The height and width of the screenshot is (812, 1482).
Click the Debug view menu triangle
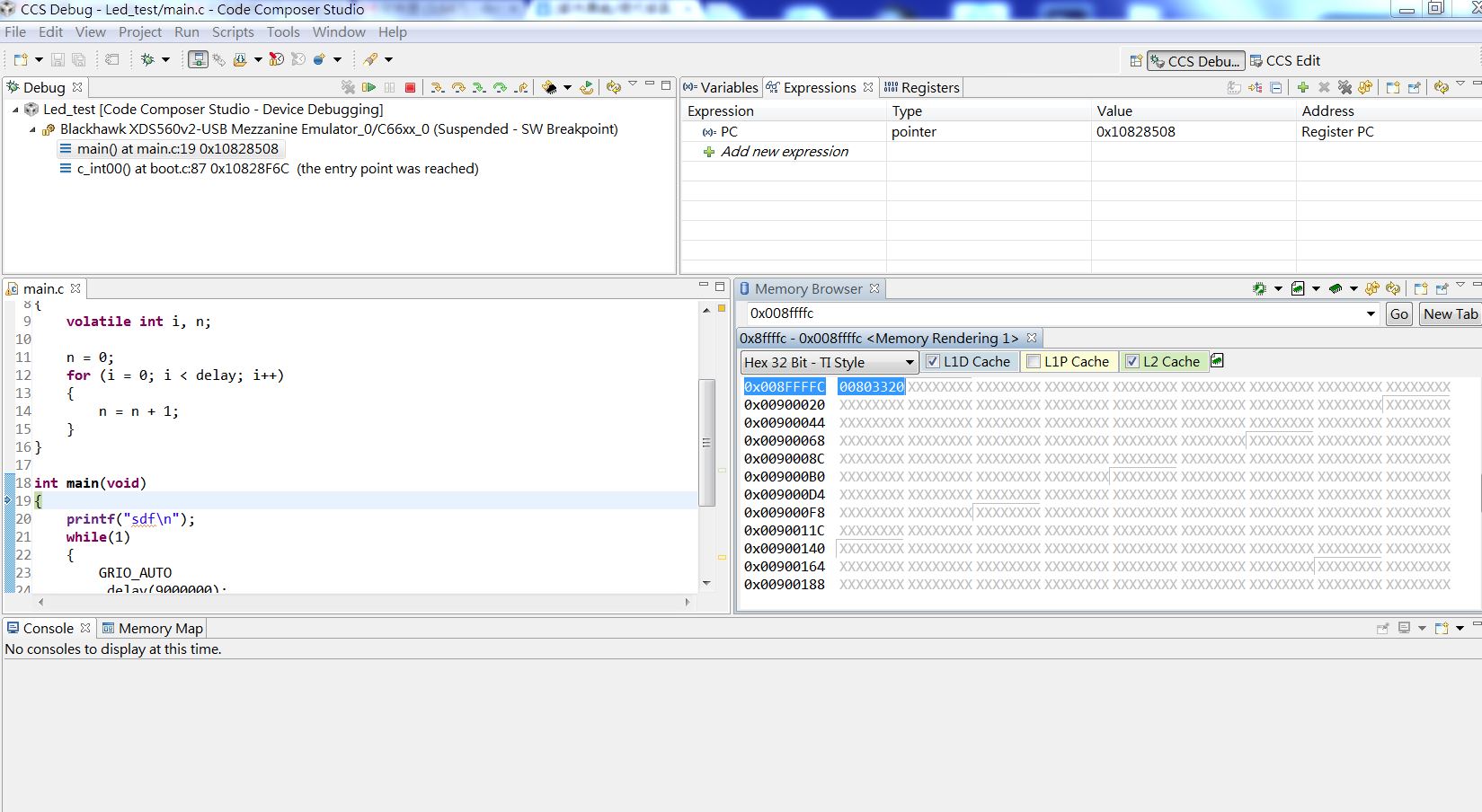click(633, 84)
